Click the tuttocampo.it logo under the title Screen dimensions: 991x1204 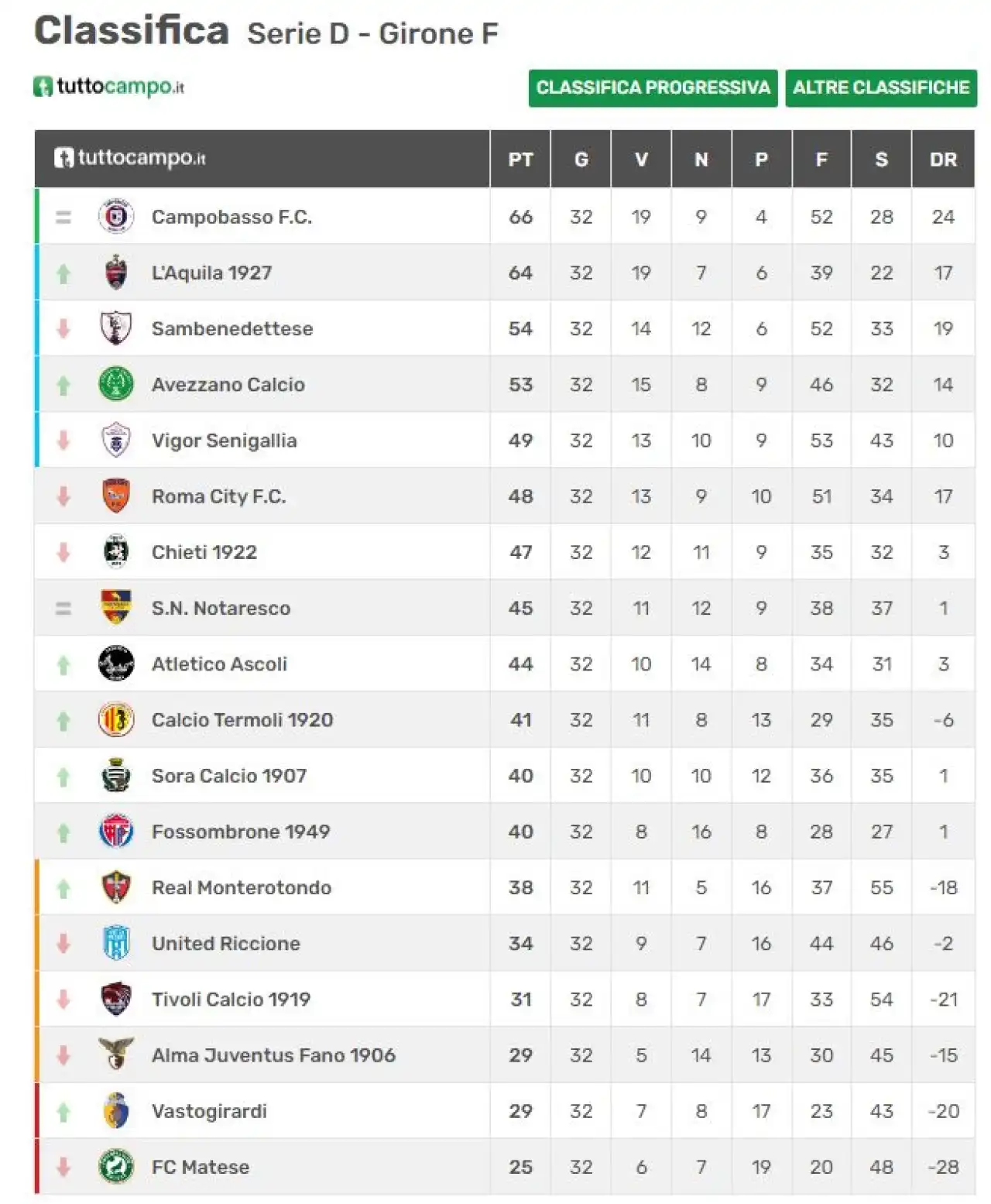tap(109, 87)
